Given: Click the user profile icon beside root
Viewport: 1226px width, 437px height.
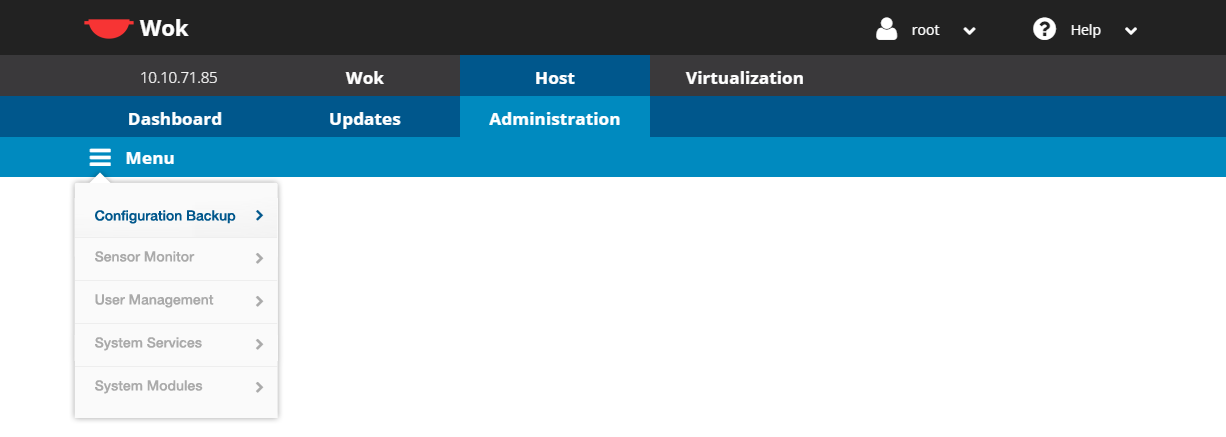Looking at the screenshot, I should point(886,29).
